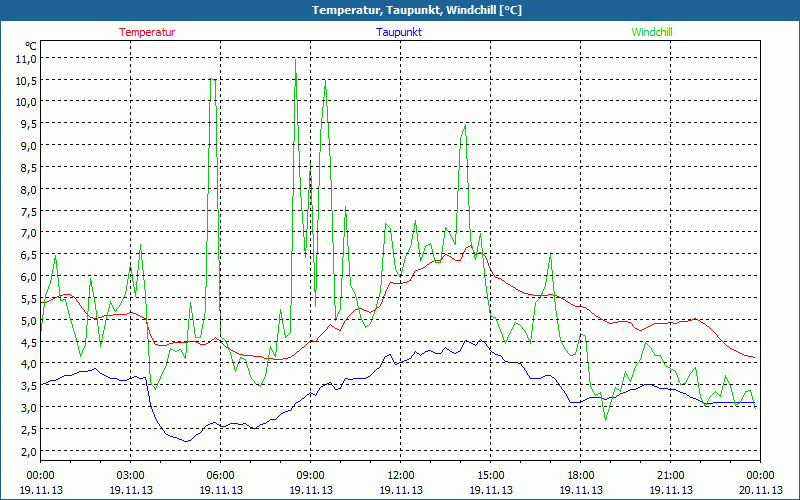Click the 15:00 time axis label
Viewport: 800px width, 500px height.
tap(491, 476)
